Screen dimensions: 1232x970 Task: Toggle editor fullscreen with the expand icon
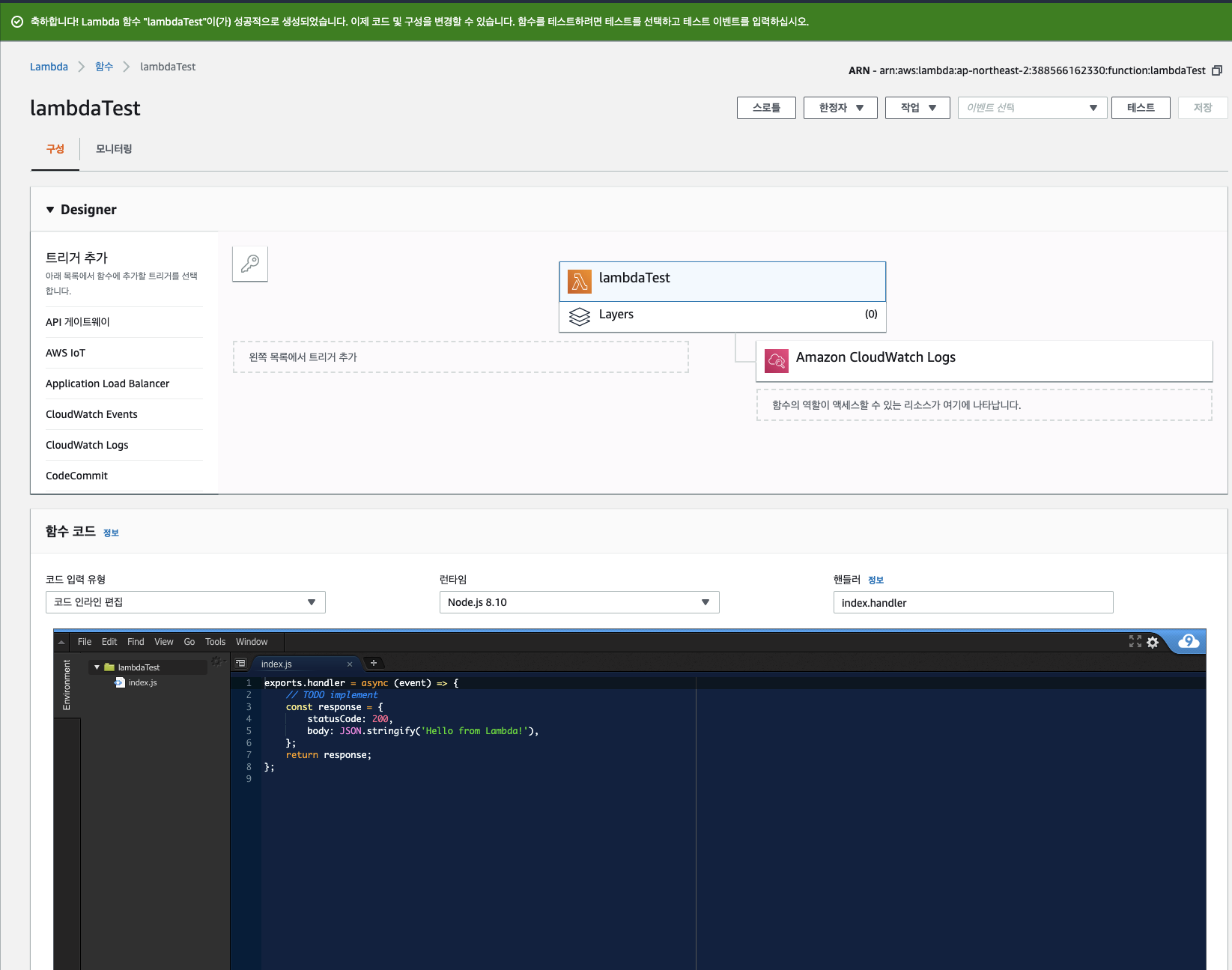click(1135, 641)
